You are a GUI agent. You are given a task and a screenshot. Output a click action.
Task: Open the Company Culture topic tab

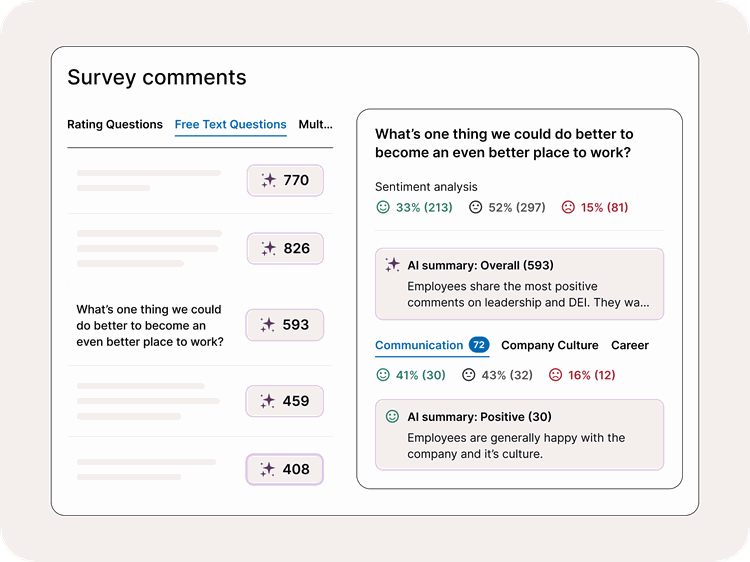pos(549,345)
